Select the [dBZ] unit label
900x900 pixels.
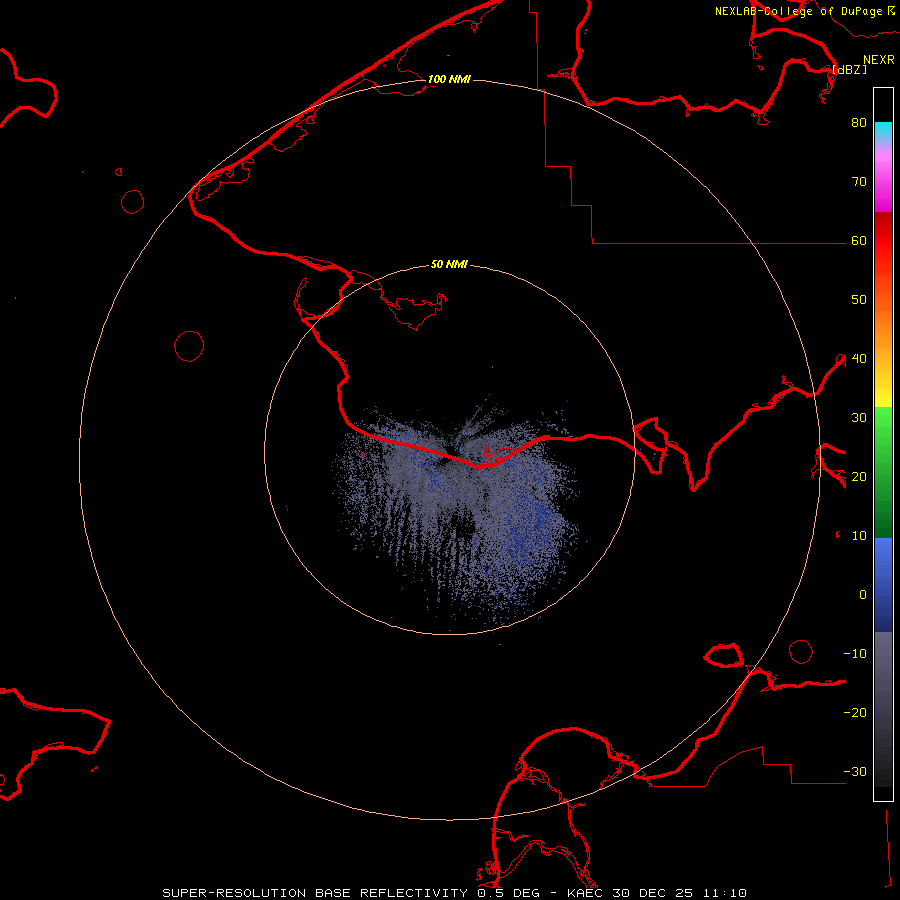(849, 69)
